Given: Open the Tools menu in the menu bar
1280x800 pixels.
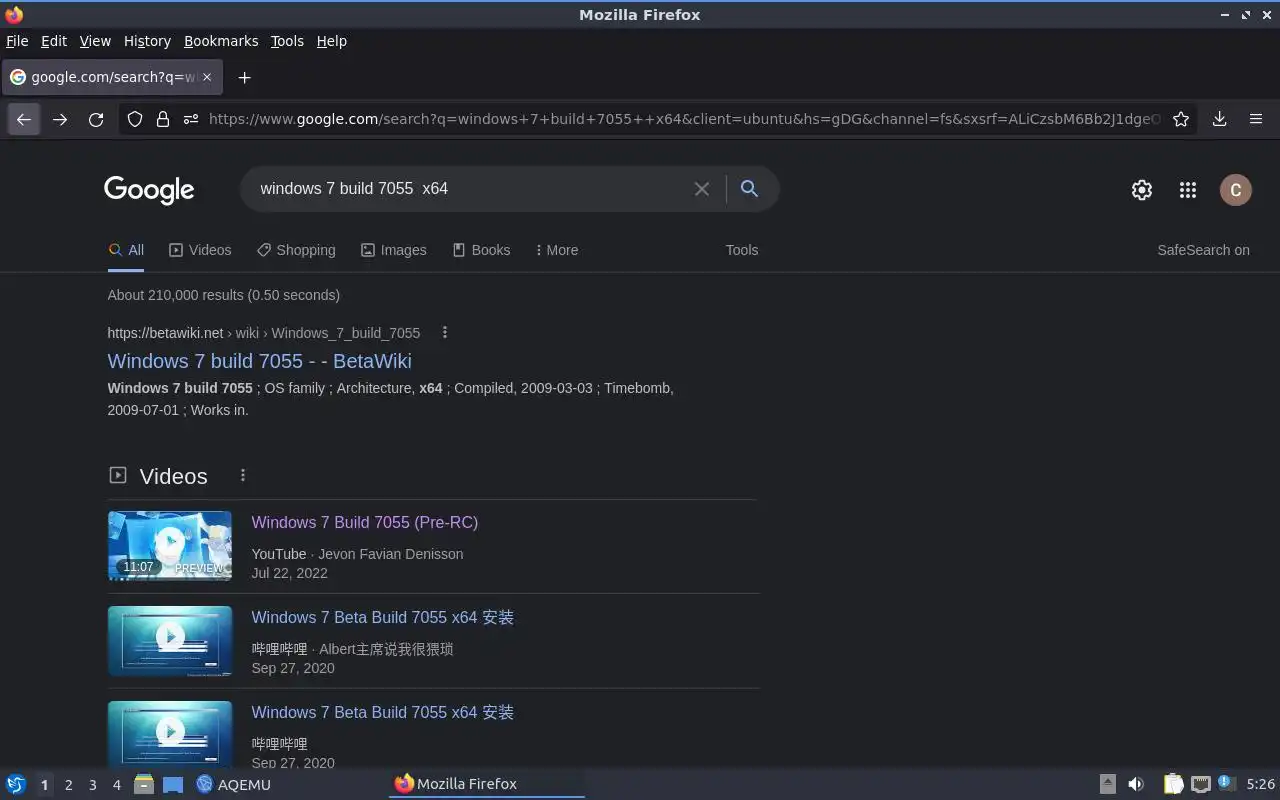Looking at the screenshot, I should [287, 41].
